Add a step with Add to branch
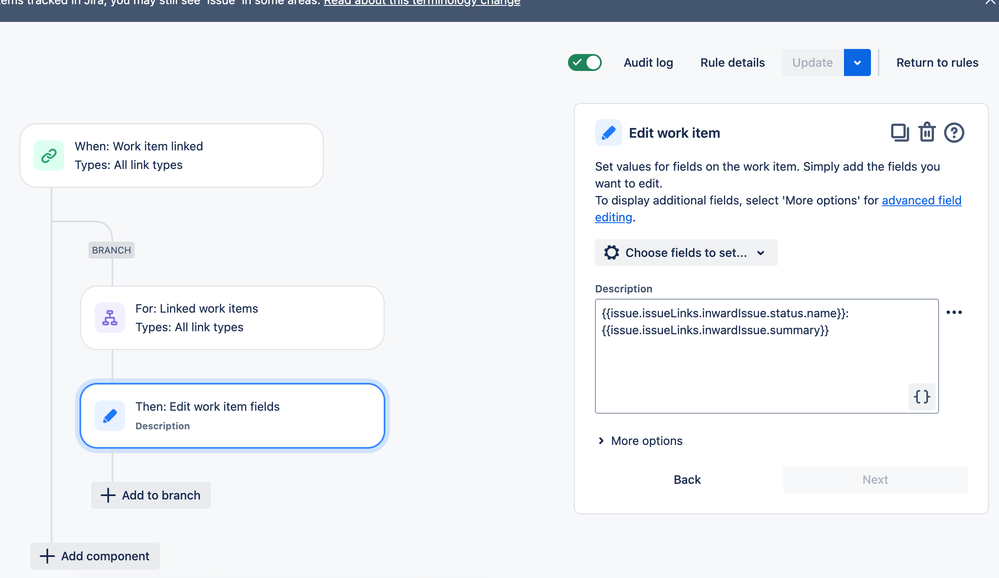This screenshot has width=999, height=578. pos(151,495)
